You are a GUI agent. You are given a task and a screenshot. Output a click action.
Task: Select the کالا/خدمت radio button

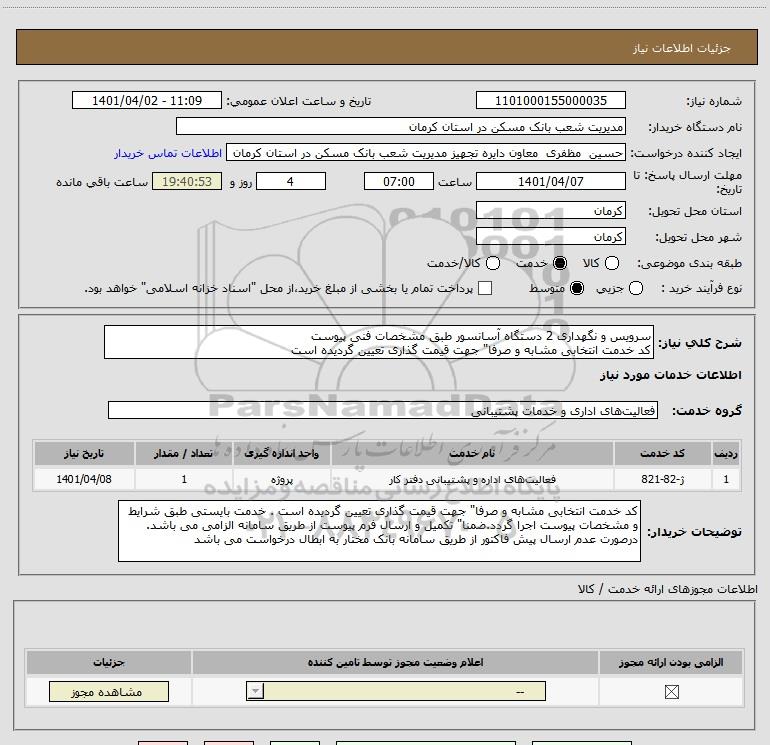(493, 263)
